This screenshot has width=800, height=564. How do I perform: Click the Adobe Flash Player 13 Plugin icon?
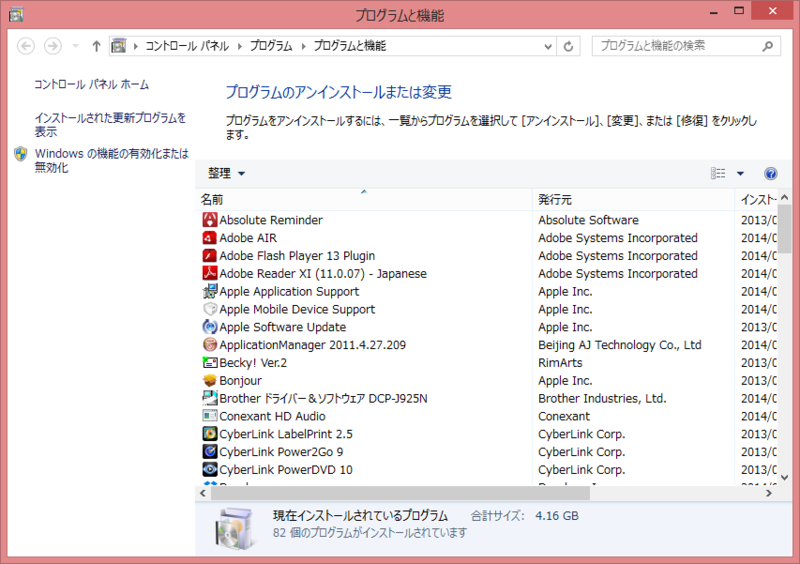tap(210, 256)
